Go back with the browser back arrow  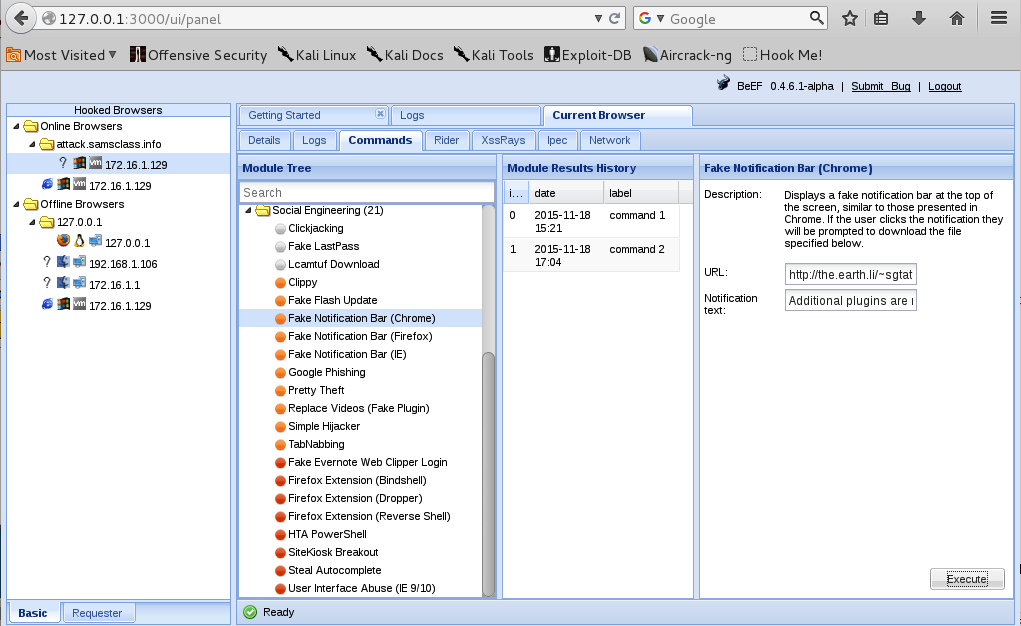click(x=21, y=18)
